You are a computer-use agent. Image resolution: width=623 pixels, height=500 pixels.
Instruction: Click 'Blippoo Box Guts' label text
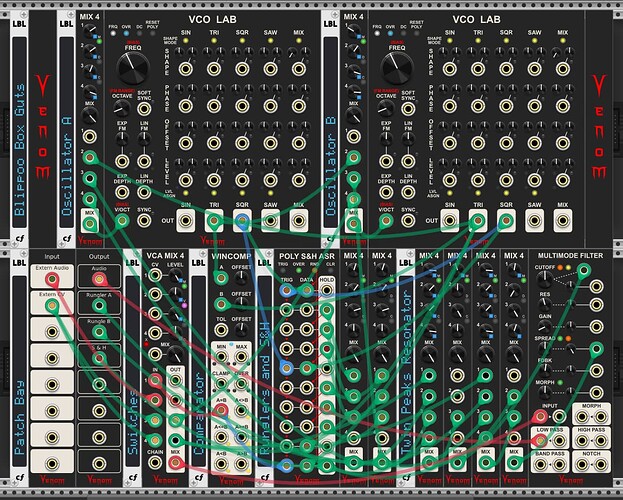(19, 149)
